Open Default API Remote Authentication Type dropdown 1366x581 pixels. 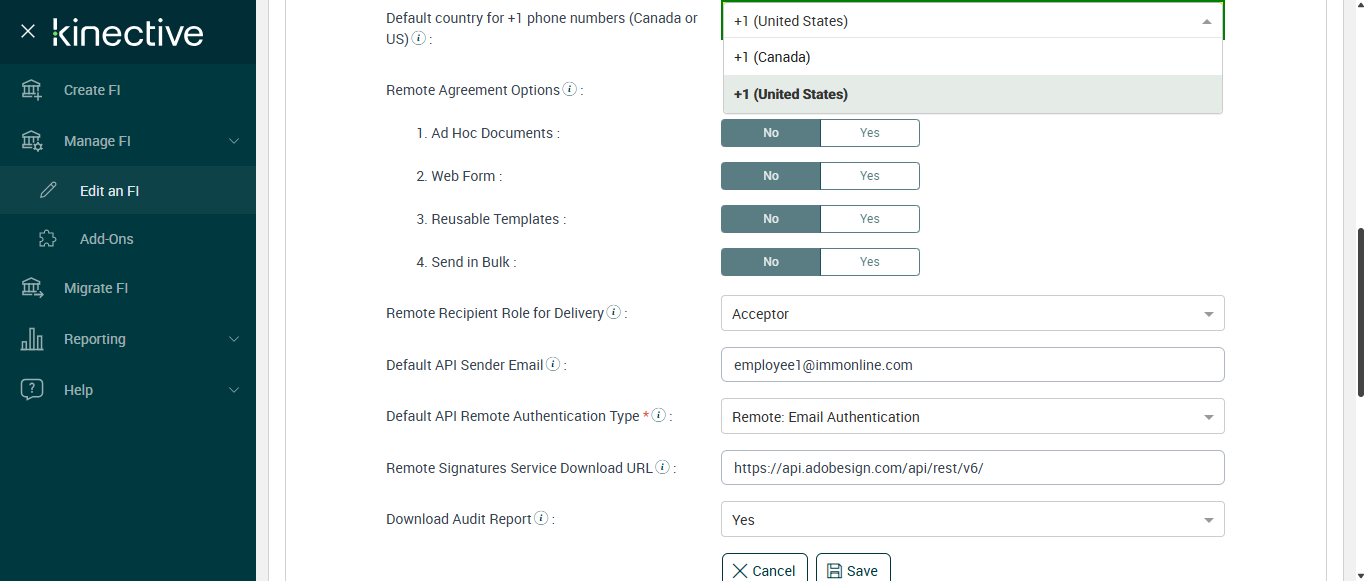tap(972, 417)
